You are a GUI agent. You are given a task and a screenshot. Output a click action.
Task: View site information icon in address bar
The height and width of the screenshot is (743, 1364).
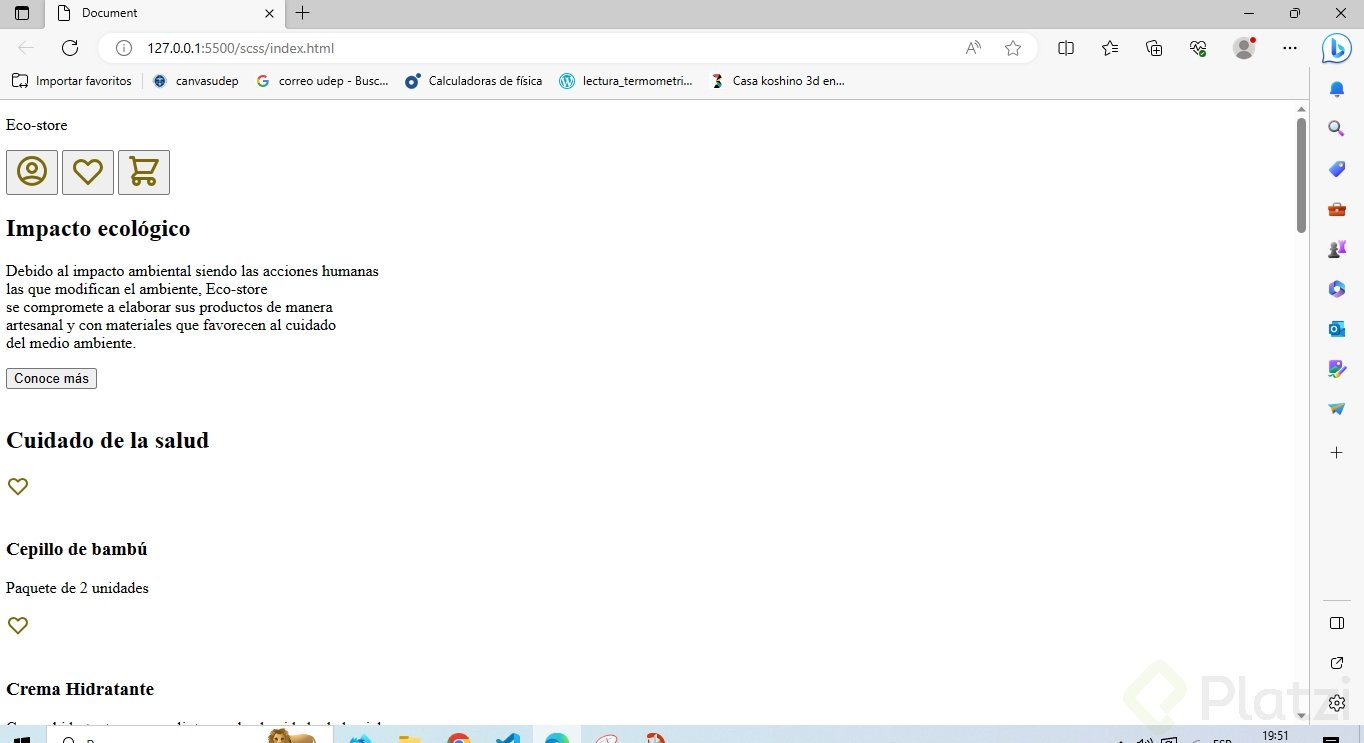pyautogui.click(x=124, y=48)
